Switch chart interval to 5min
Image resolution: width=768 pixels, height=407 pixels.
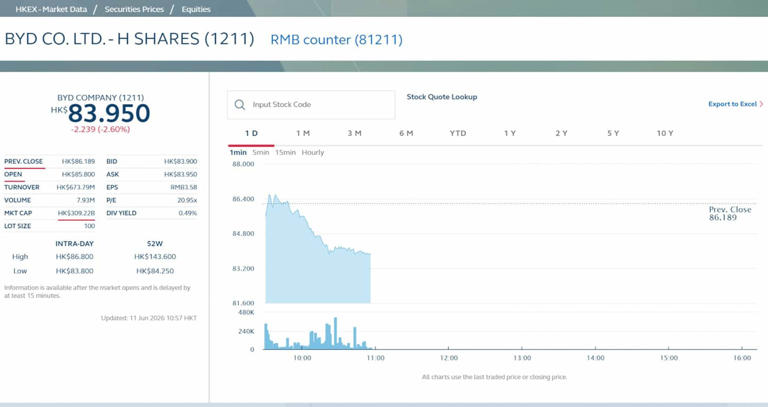[x=261, y=152]
